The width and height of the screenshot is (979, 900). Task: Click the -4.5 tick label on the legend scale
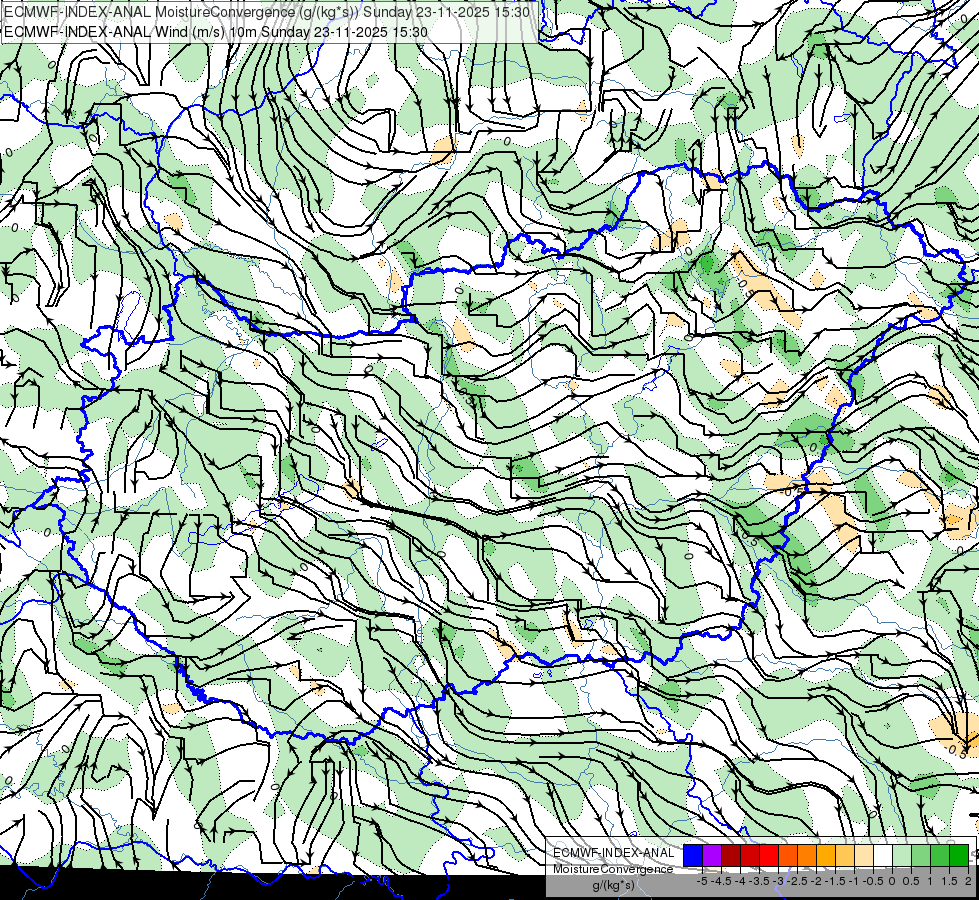[x=722, y=881]
